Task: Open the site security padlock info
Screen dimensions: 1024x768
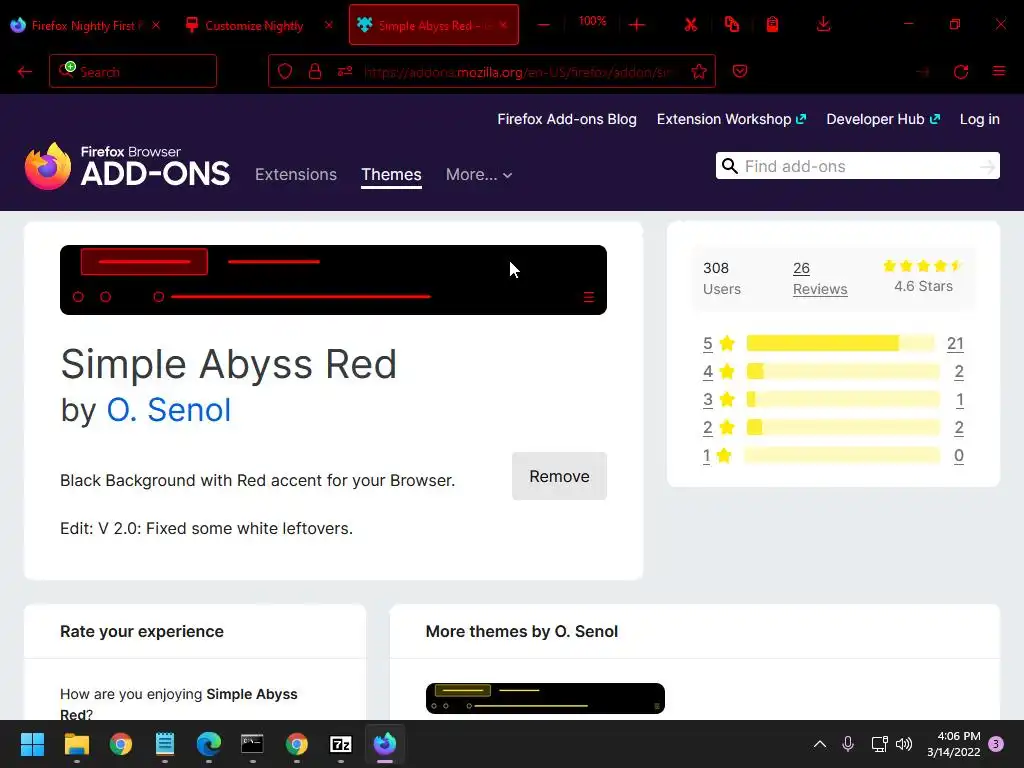Action: [x=315, y=71]
